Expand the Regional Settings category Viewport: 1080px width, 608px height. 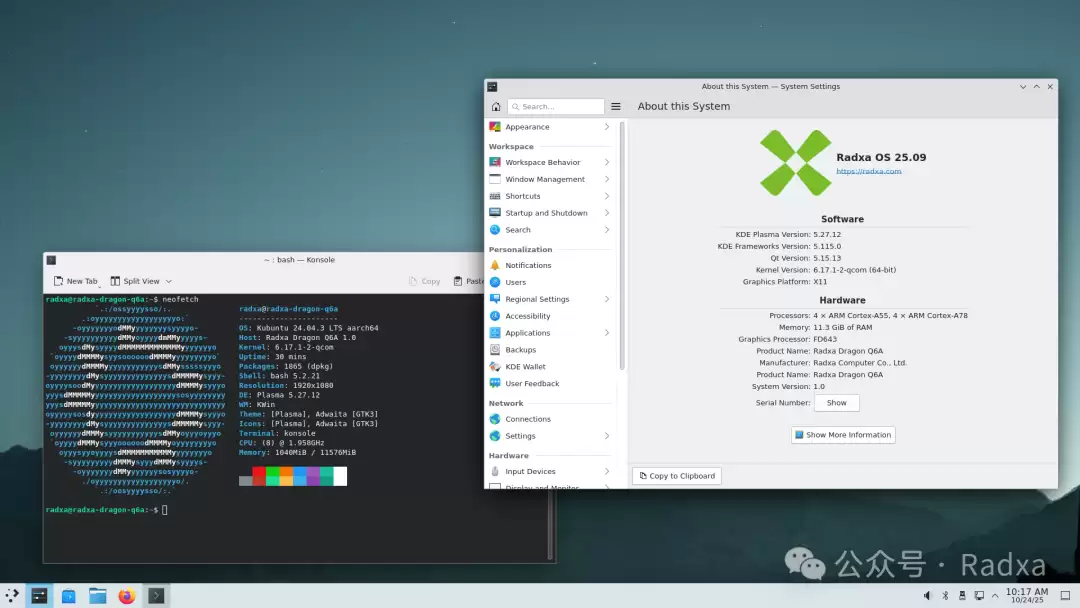[x=550, y=299]
